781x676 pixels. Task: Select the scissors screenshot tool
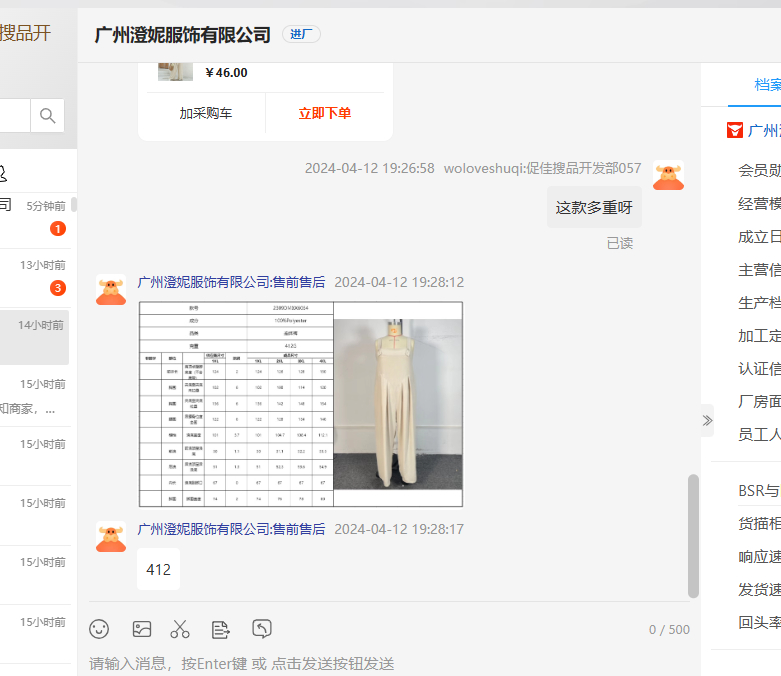[x=180, y=629]
